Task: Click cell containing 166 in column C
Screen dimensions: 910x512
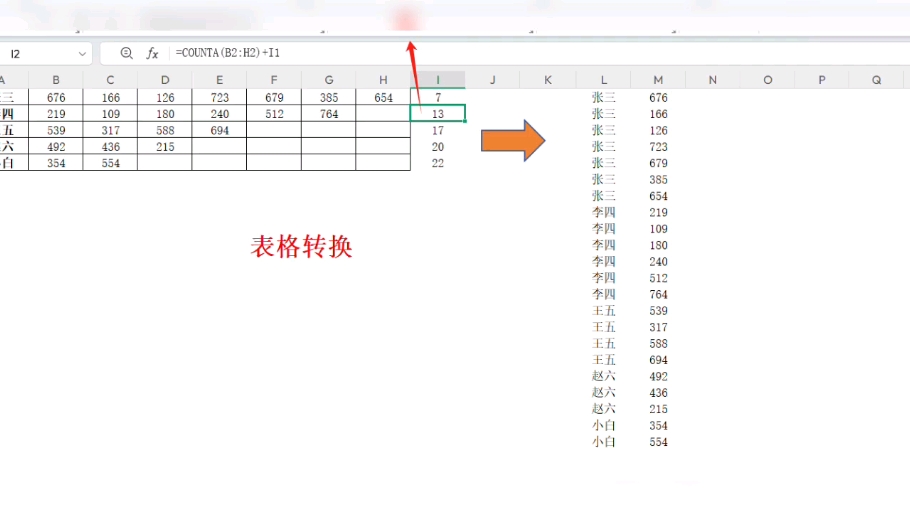Action: click(x=110, y=98)
